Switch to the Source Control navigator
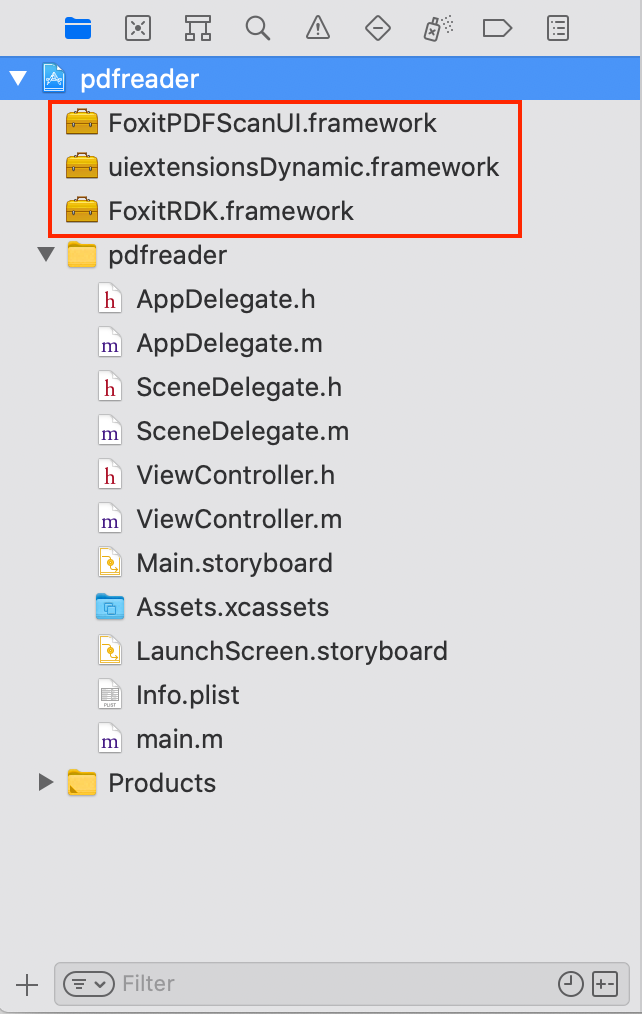The height and width of the screenshot is (1014, 642). (138, 28)
